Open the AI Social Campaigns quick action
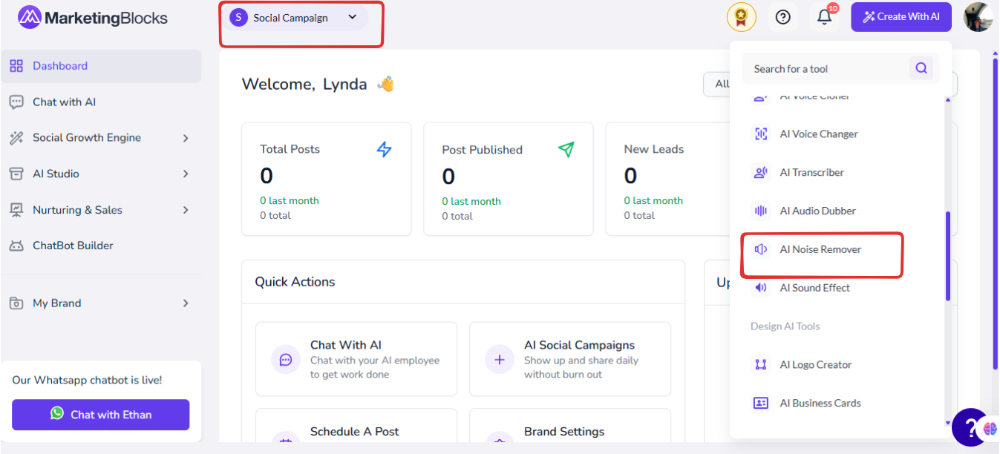Screen dimensions: 1000x454 [x=570, y=359]
